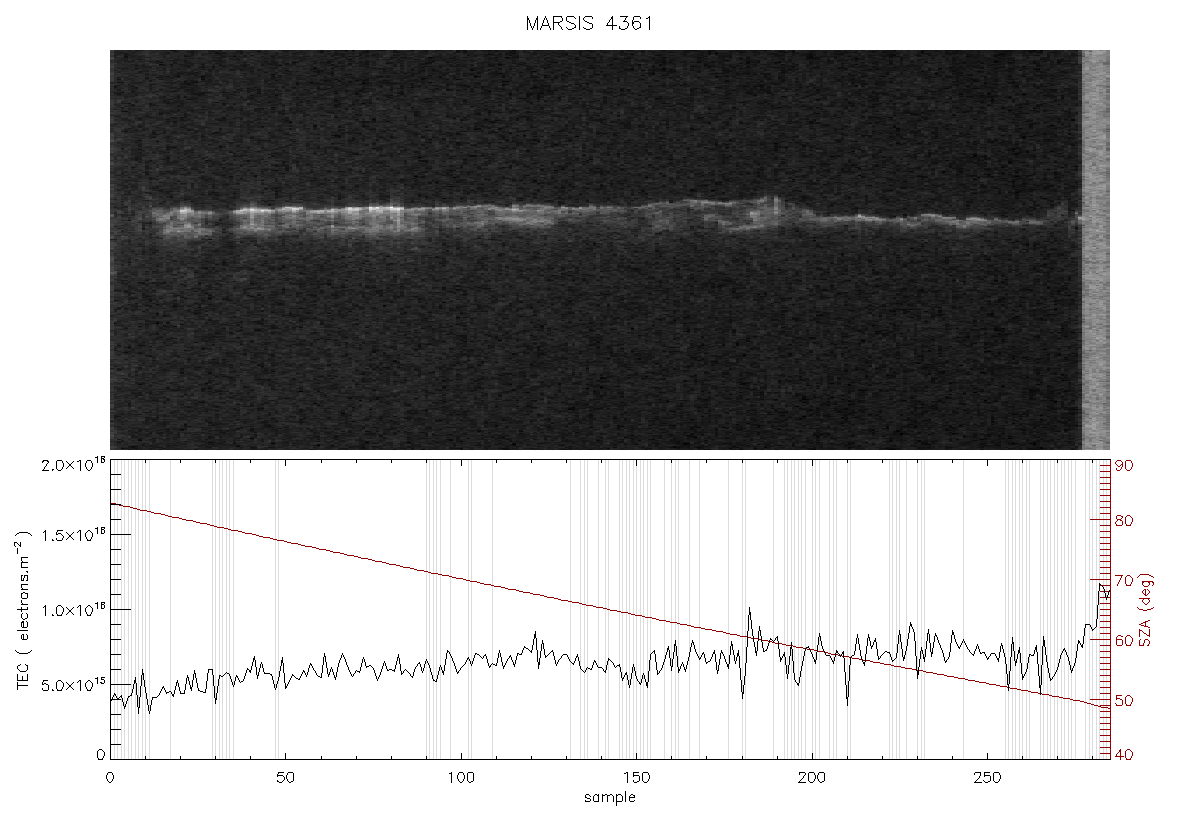Click x-axis tick label 150
Image resolution: width=1180 pixels, height=830 pixels.
pyautogui.click(x=637, y=777)
